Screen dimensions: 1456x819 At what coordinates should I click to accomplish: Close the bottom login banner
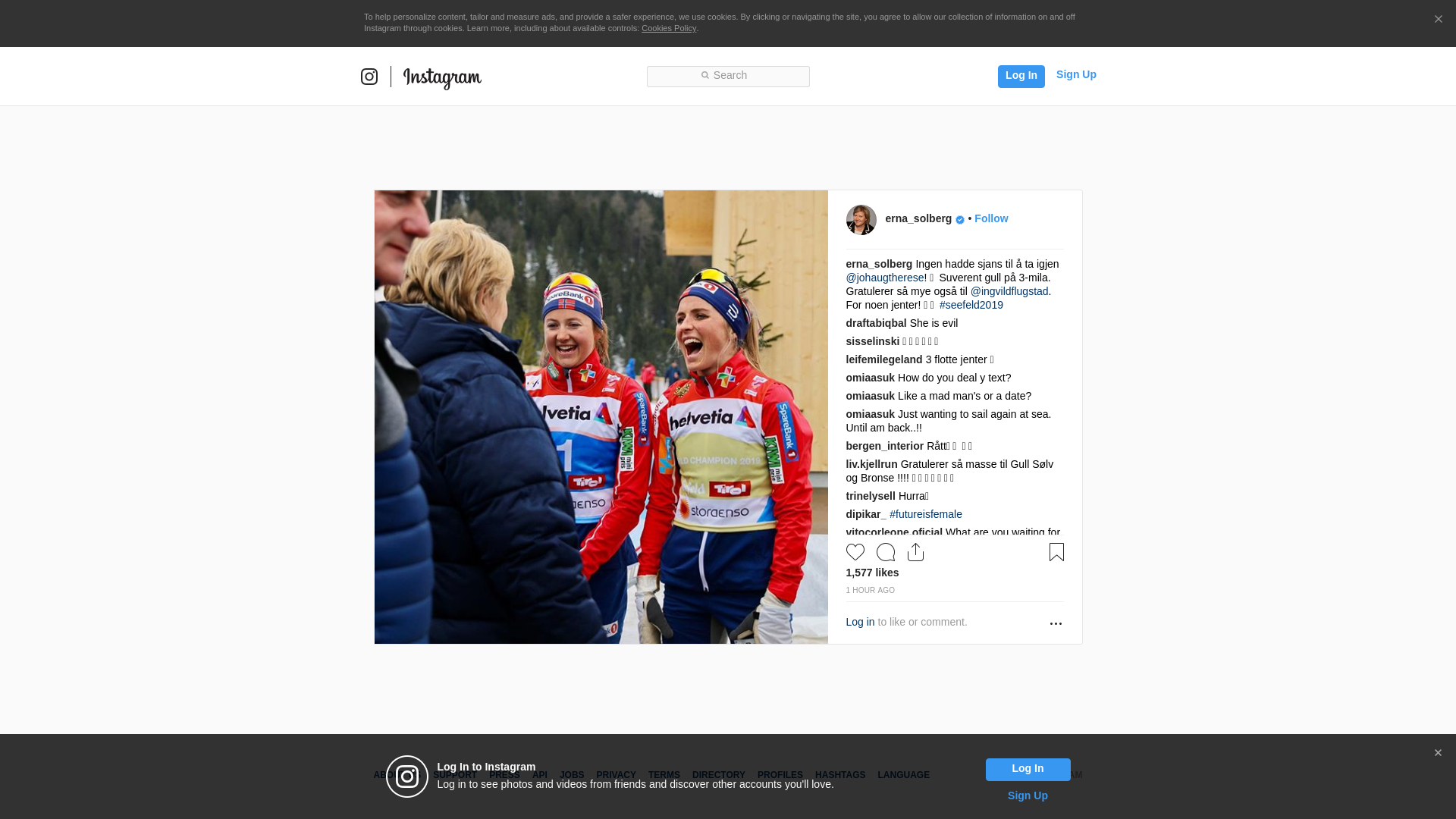pyautogui.click(x=1438, y=753)
